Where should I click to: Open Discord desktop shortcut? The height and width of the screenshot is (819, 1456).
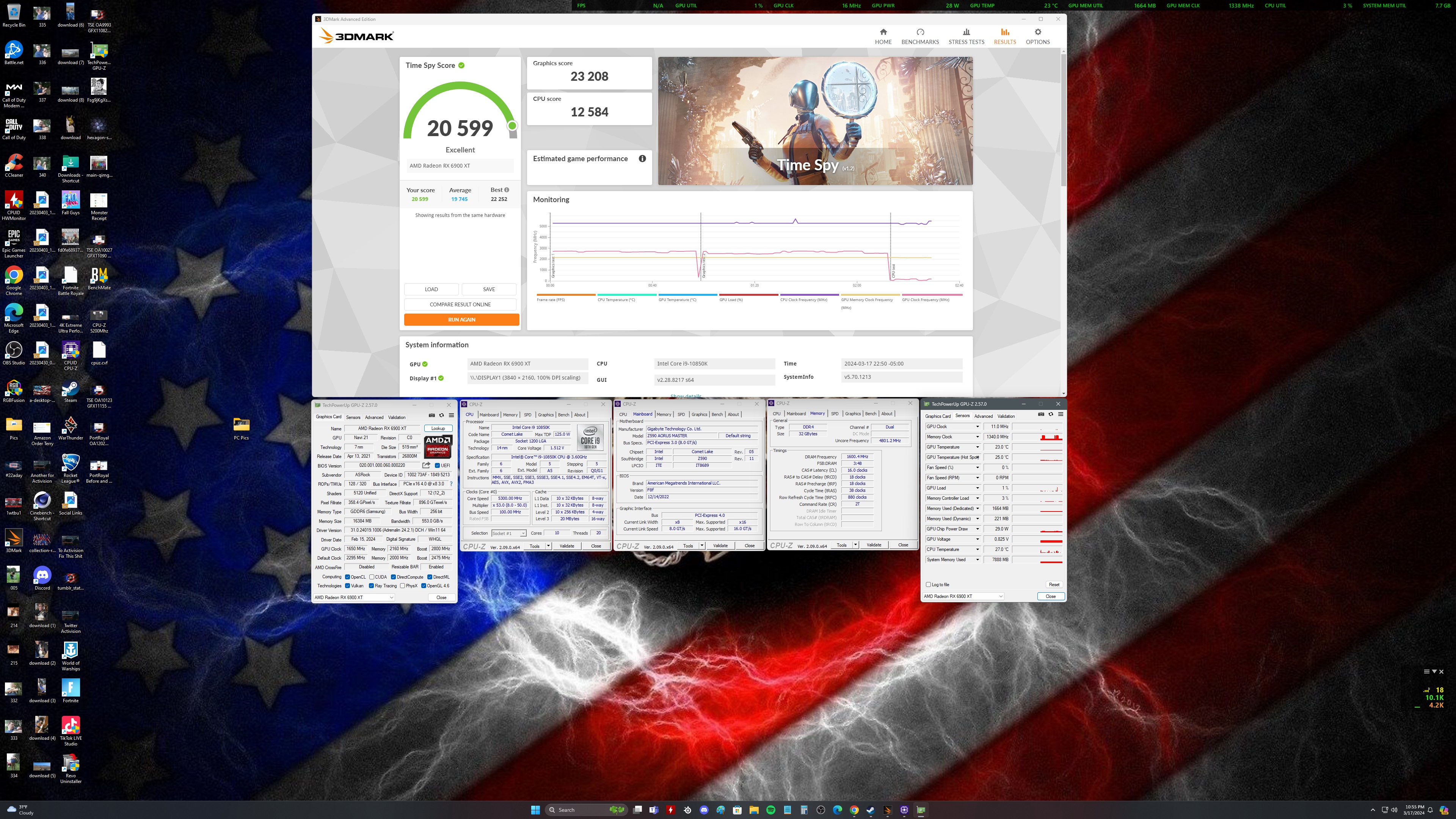click(x=42, y=578)
